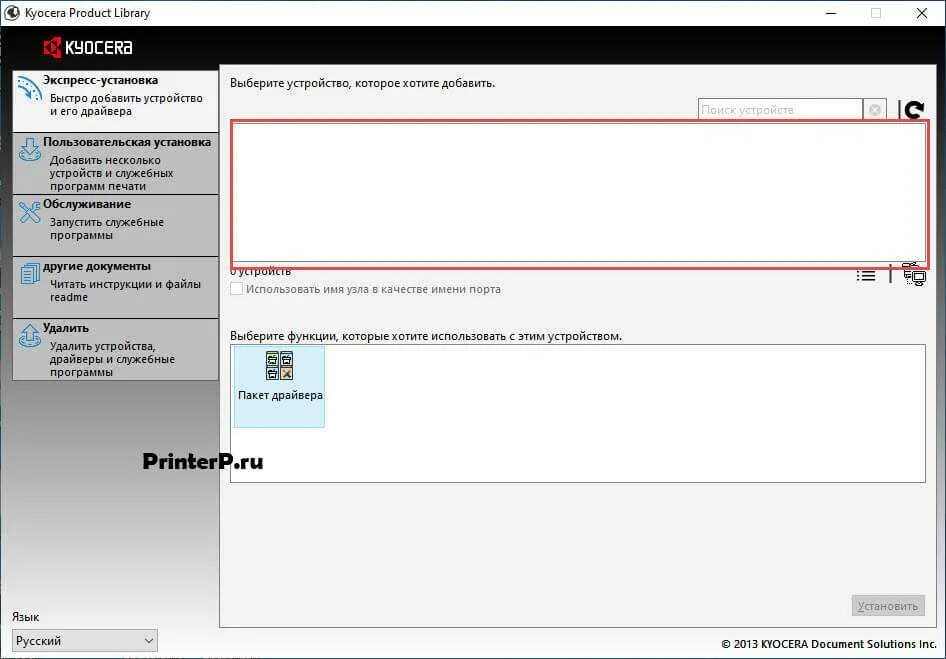Minimize the Kyocera Product Library window
The height and width of the screenshot is (659, 946).
[x=831, y=13]
